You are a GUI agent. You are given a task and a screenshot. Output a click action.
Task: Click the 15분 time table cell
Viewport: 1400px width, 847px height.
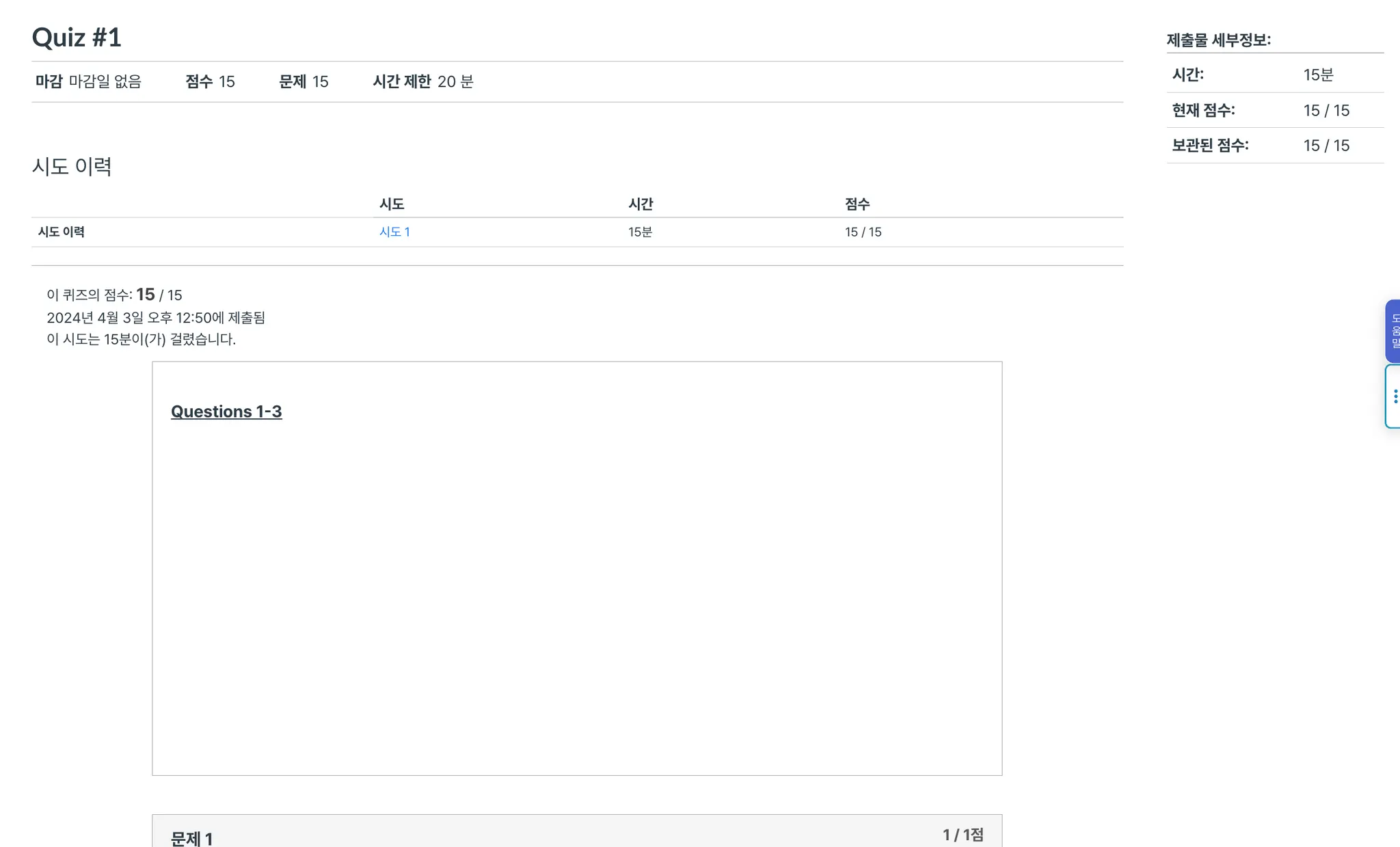pyautogui.click(x=640, y=232)
